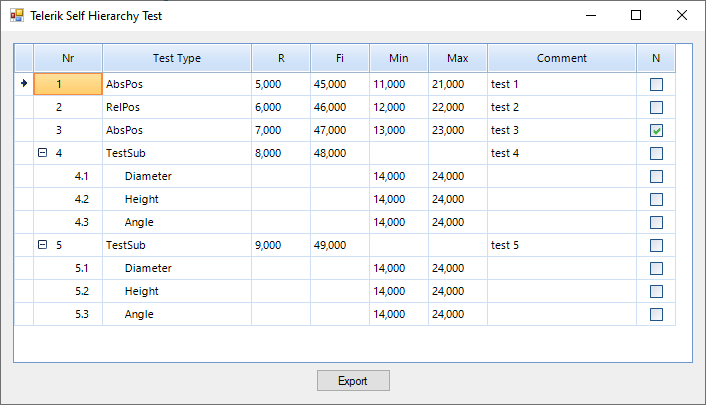
Task: Click the Comment column header
Action: (x=562, y=58)
